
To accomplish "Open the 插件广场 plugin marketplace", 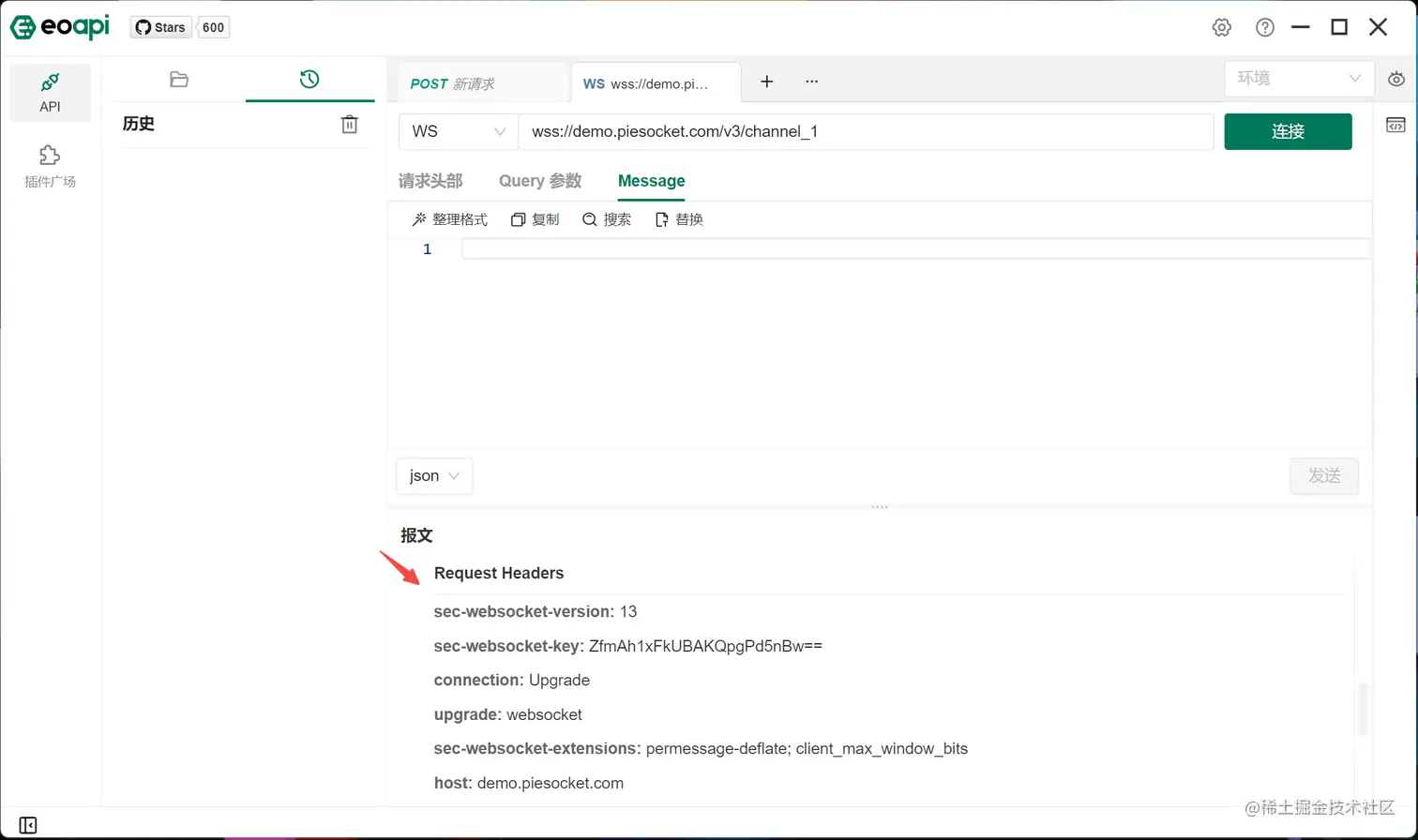I will 50,167.
